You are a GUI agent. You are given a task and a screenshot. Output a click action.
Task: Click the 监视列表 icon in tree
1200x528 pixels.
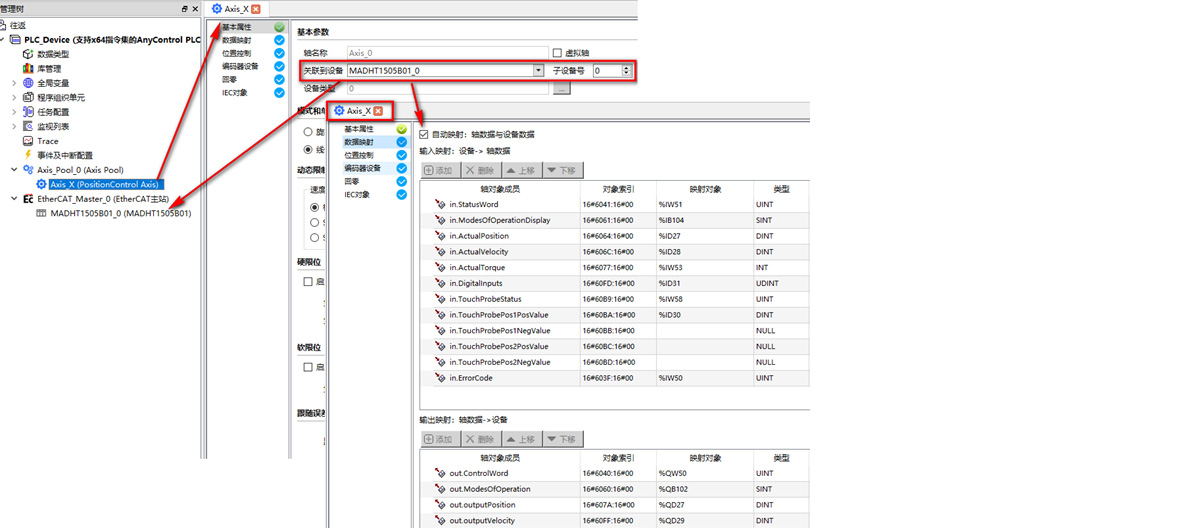[28, 127]
